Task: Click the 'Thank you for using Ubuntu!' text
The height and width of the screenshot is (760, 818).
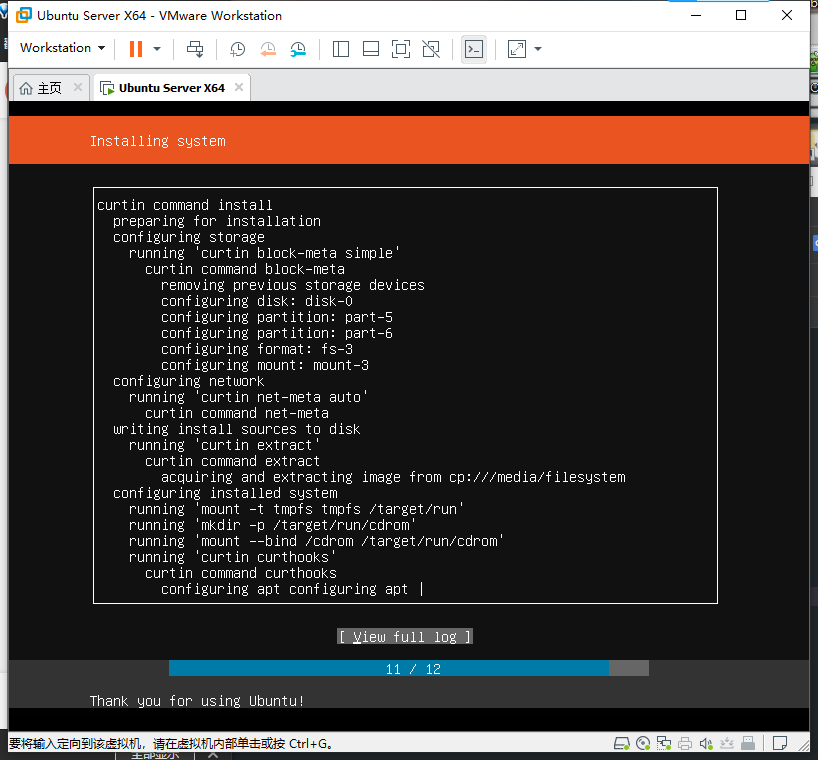Action: point(197,701)
